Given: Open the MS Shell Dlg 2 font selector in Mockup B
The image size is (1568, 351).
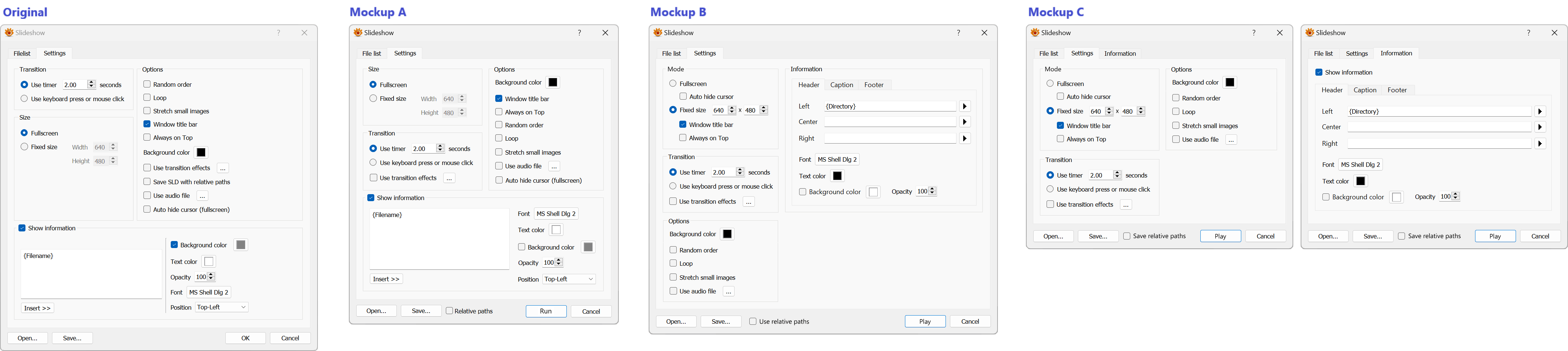Looking at the screenshot, I should (837, 160).
